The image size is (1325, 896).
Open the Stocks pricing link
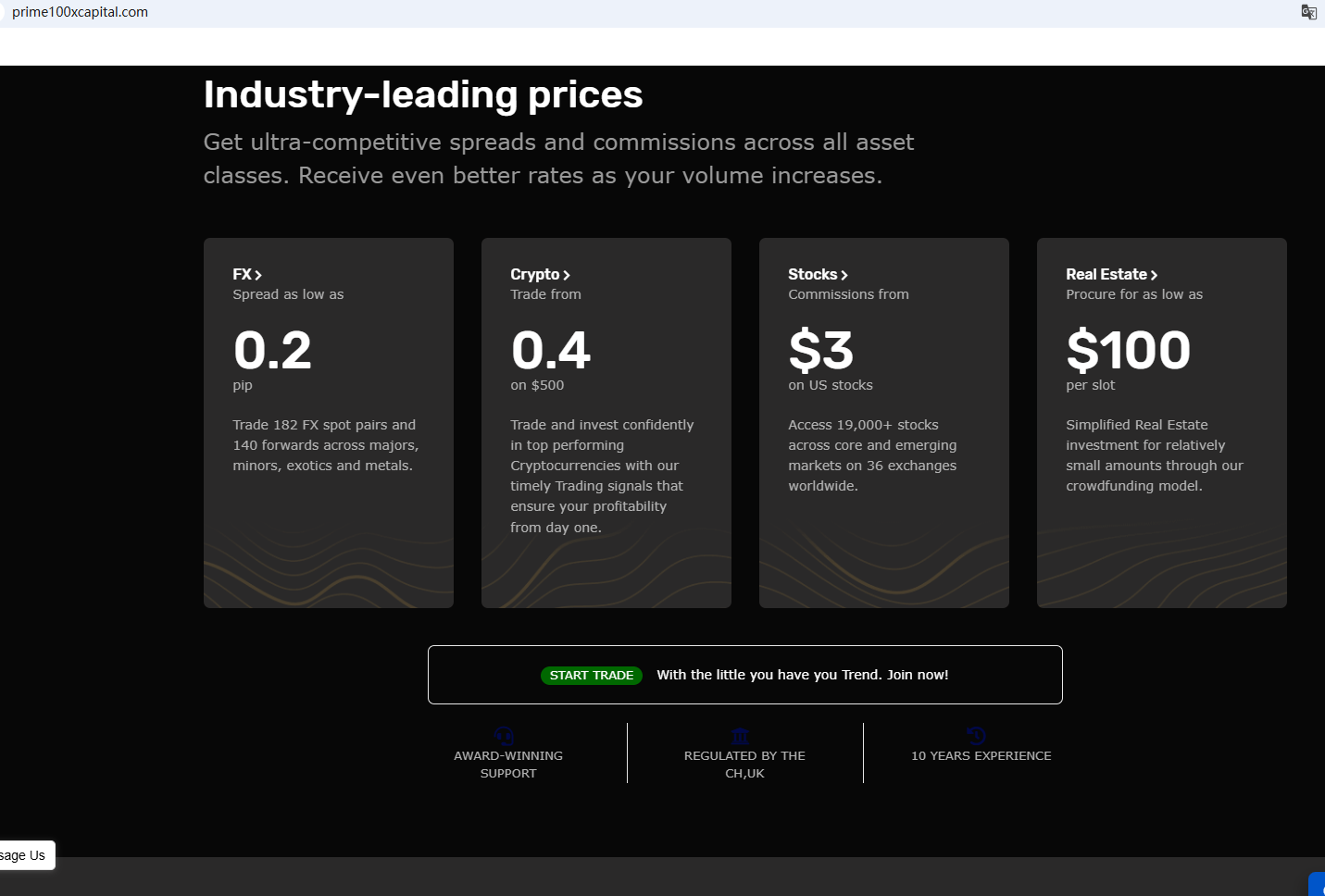click(813, 274)
